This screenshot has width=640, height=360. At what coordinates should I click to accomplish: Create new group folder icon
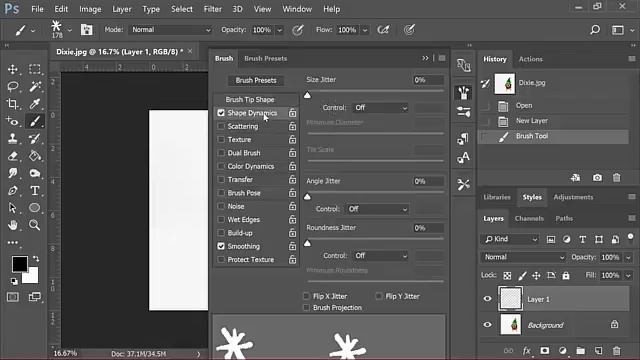(x=580, y=351)
